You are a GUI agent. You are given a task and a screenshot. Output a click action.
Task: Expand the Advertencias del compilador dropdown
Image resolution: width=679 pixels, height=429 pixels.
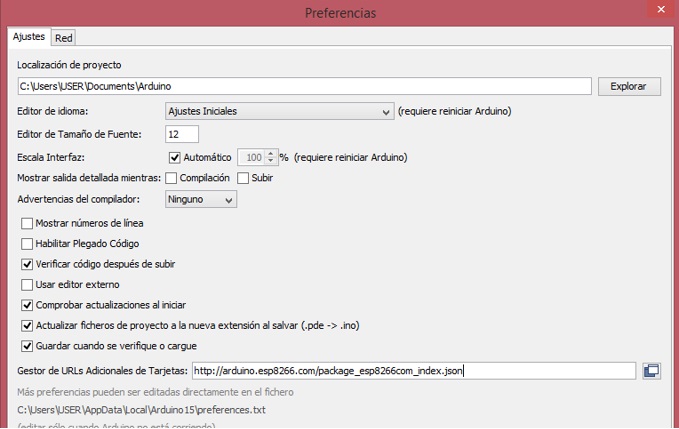200,200
